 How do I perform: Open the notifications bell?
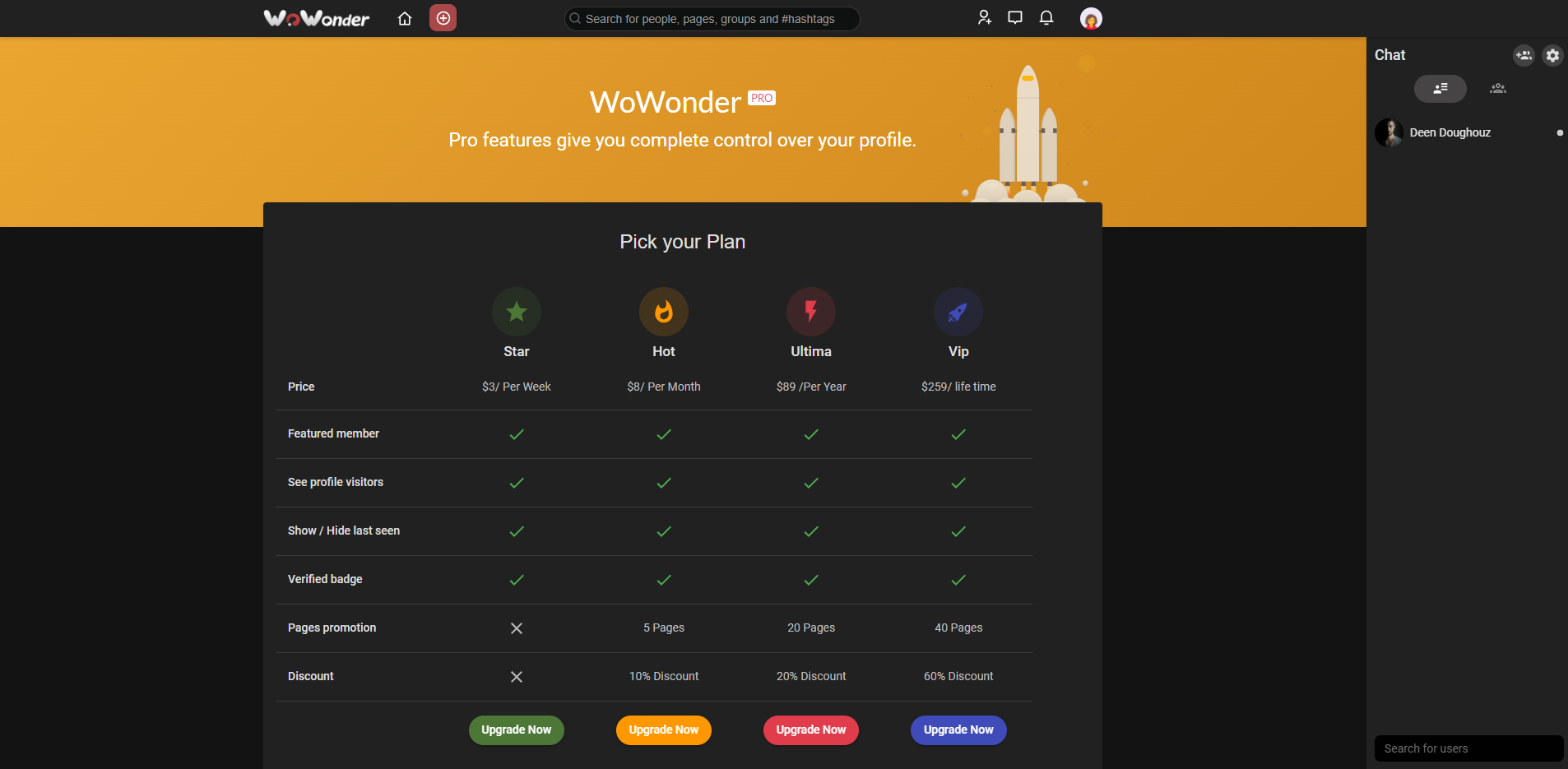[x=1046, y=18]
